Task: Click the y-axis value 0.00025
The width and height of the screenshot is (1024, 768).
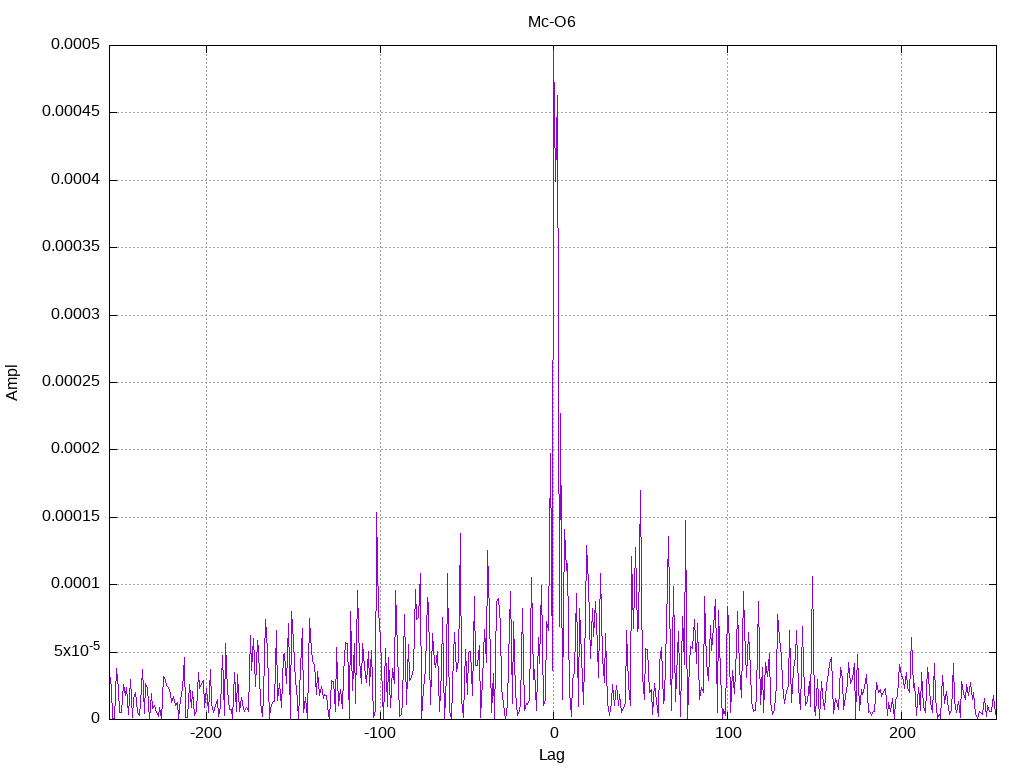Action: click(71, 381)
